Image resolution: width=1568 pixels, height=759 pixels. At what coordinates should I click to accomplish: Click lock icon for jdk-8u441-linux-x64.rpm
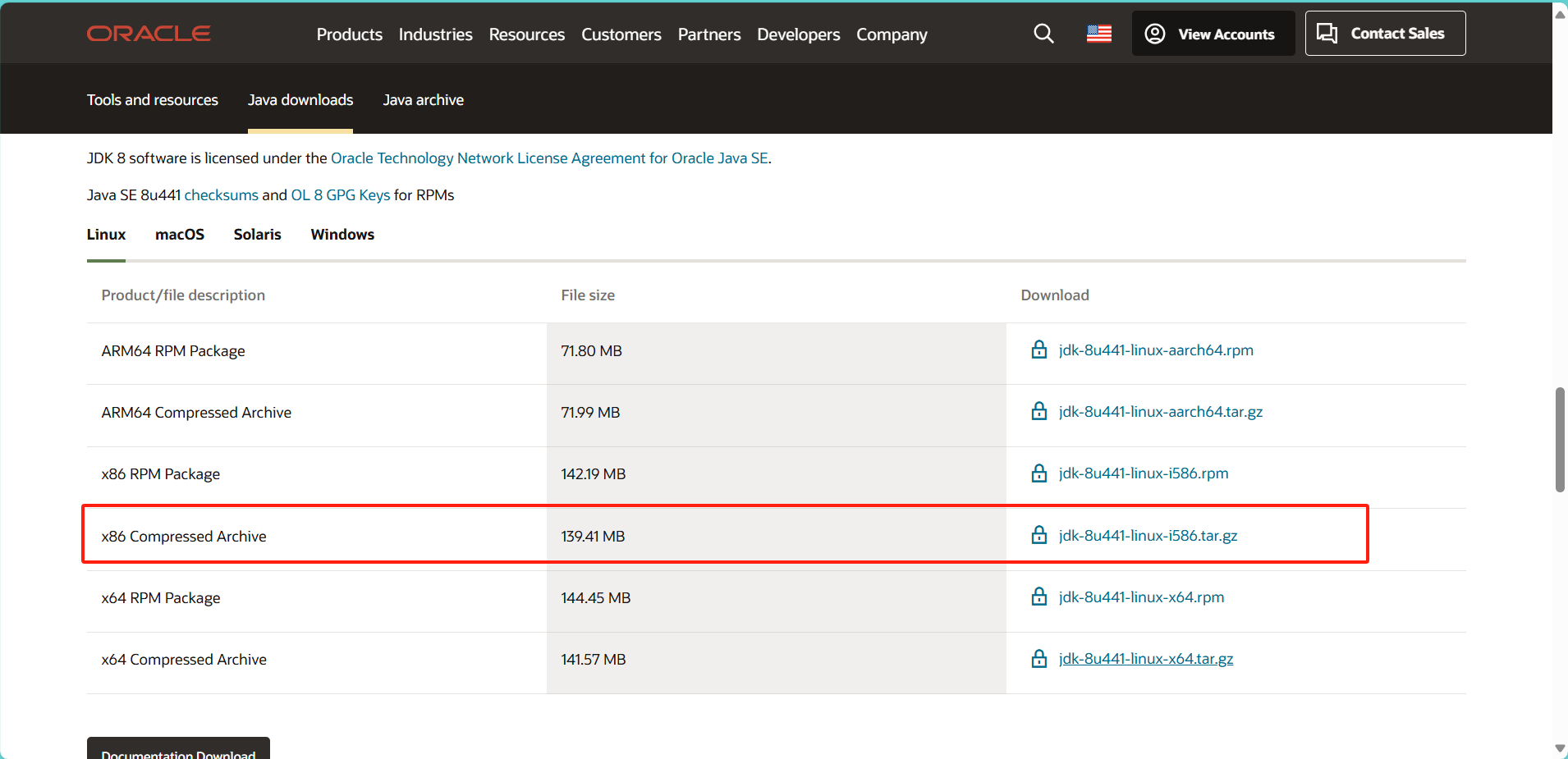(1039, 597)
